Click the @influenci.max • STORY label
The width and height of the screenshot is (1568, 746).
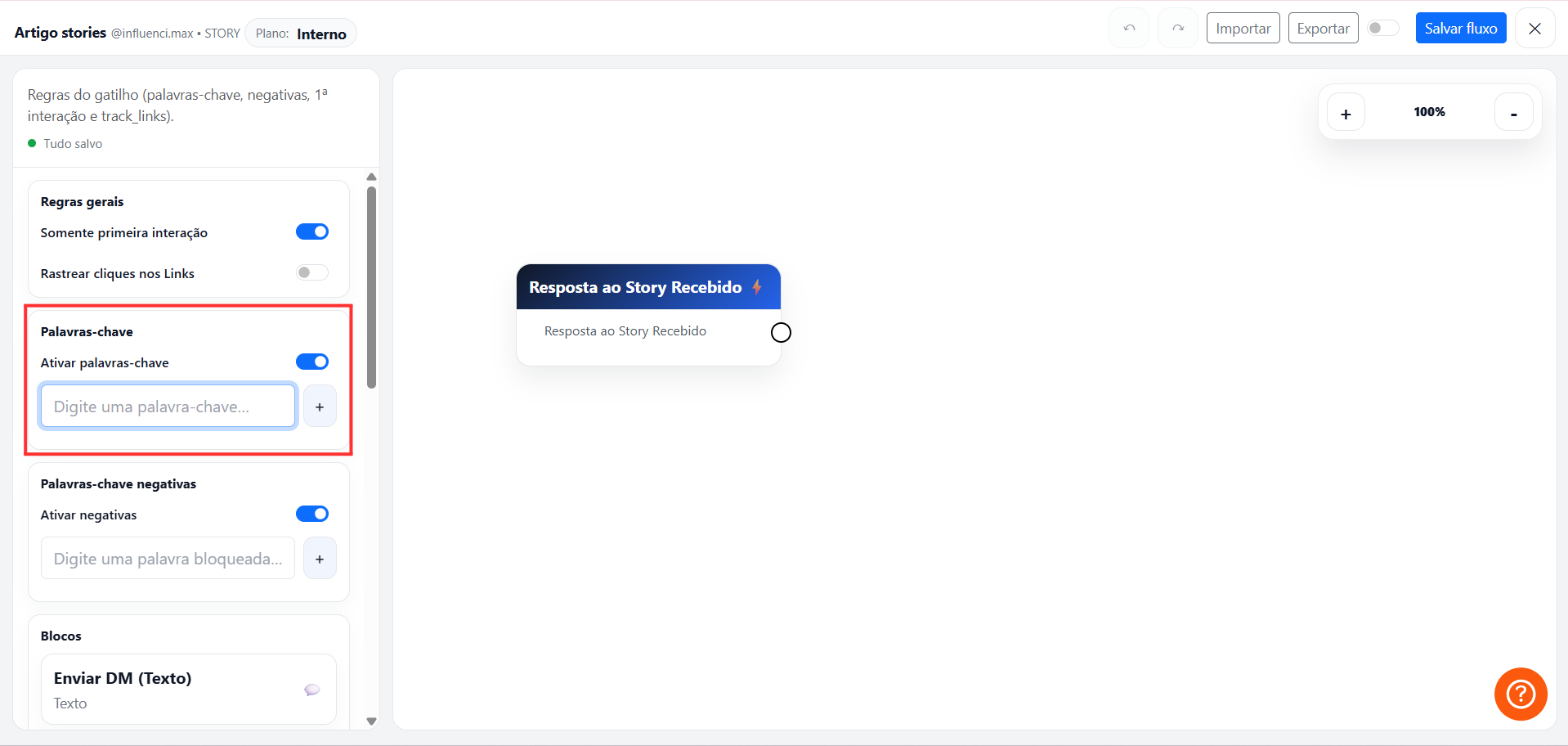176,34
